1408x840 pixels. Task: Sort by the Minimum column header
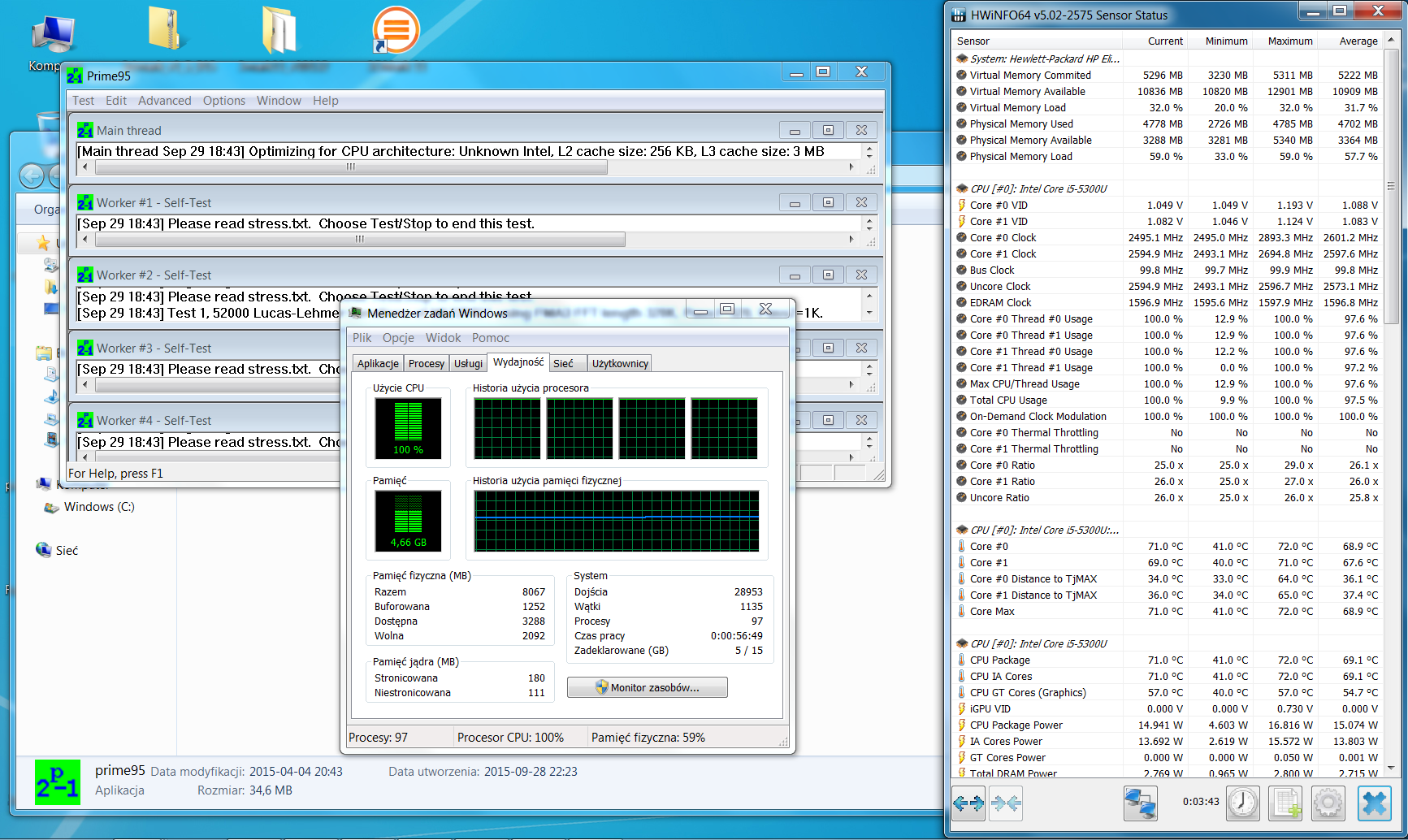pyautogui.click(x=1220, y=41)
